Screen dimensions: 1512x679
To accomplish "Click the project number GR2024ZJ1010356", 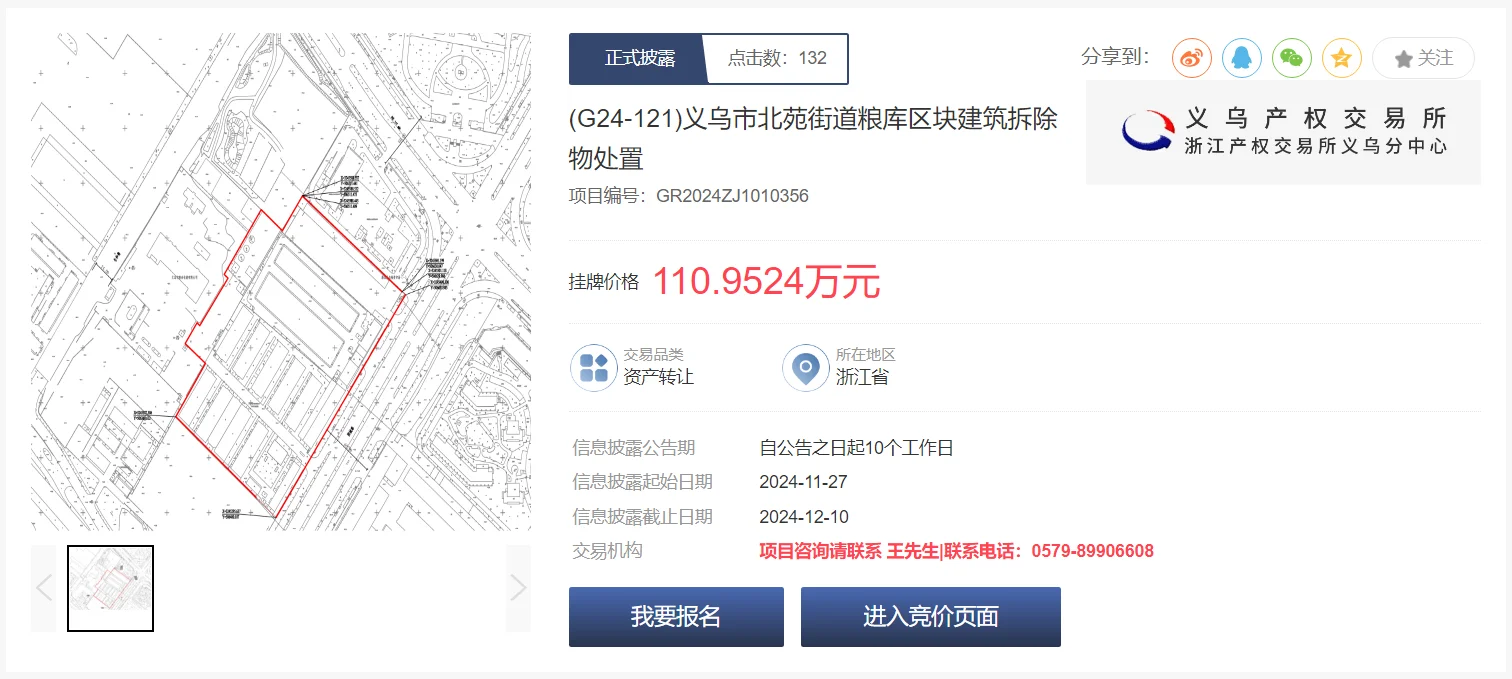I will 732,196.
